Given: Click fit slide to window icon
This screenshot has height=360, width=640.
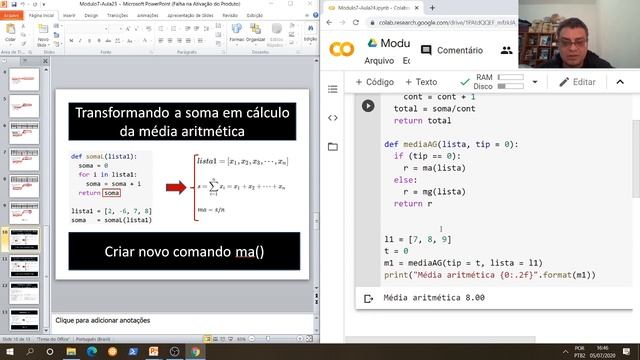Looking at the screenshot, I should click(x=309, y=339).
